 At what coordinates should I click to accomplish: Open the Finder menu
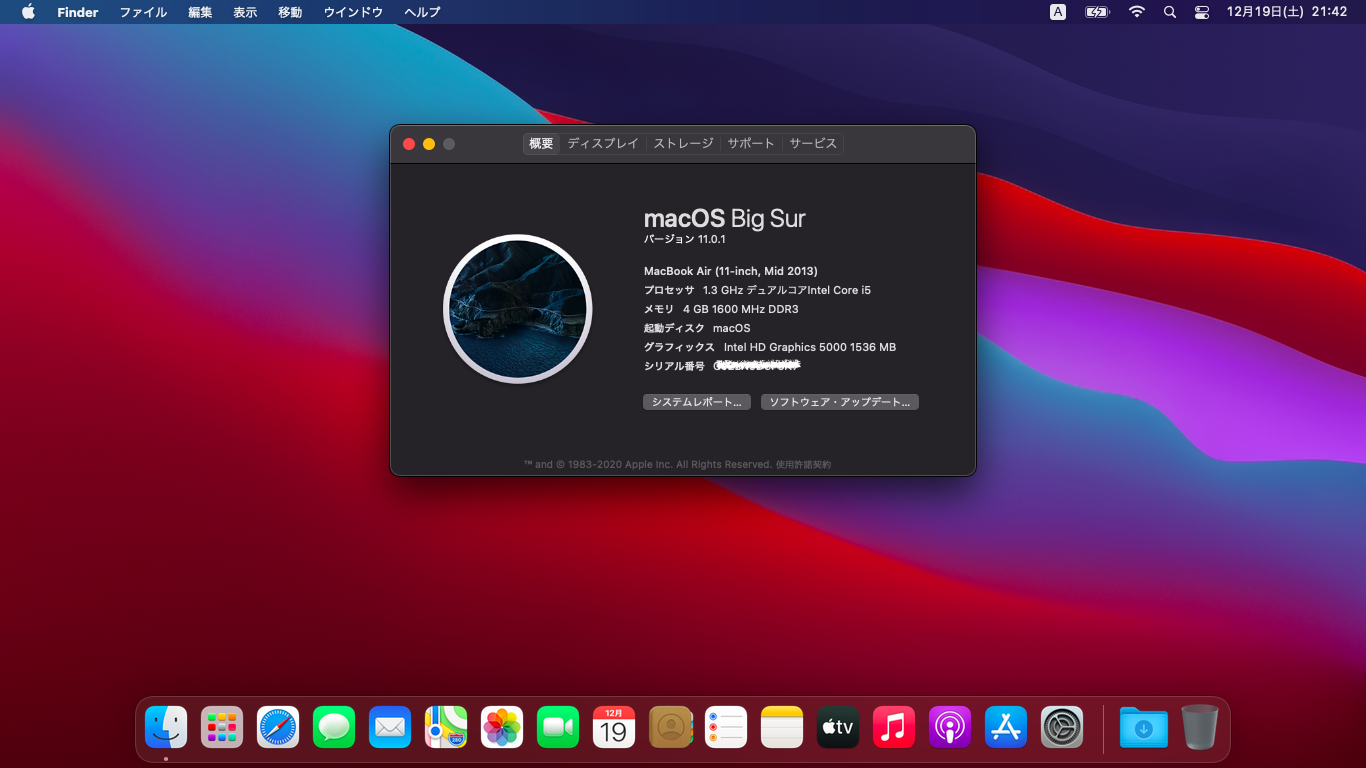click(78, 12)
